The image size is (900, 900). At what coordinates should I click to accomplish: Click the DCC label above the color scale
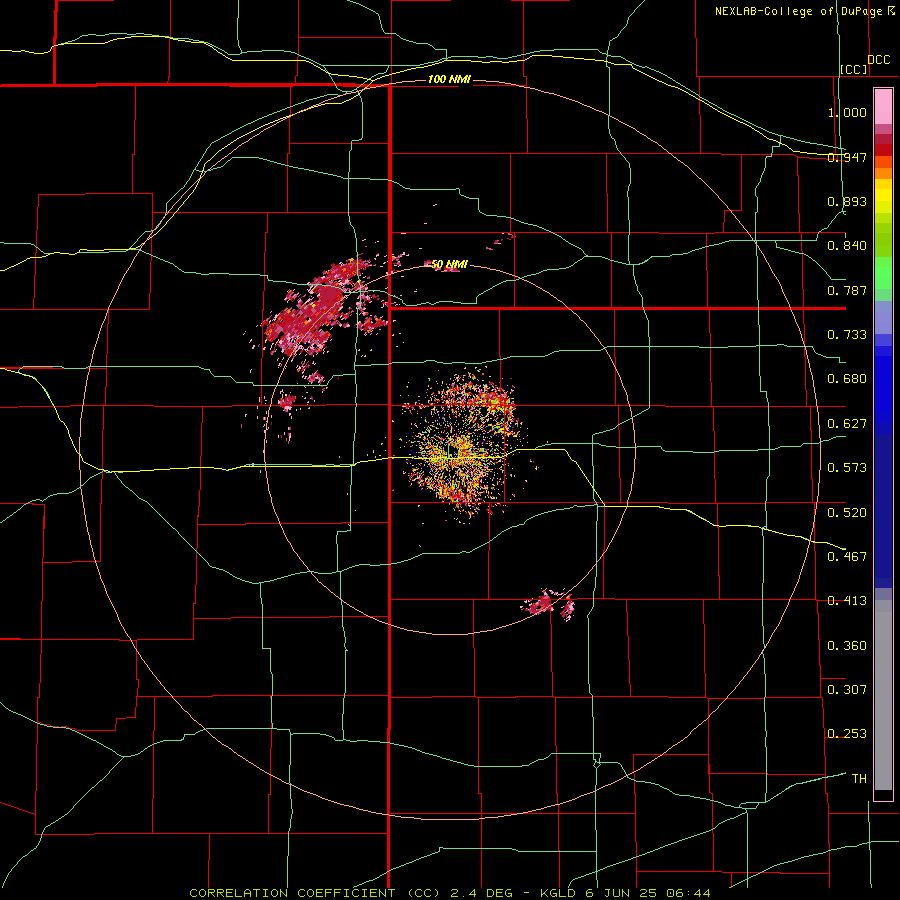[x=878, y=60]
